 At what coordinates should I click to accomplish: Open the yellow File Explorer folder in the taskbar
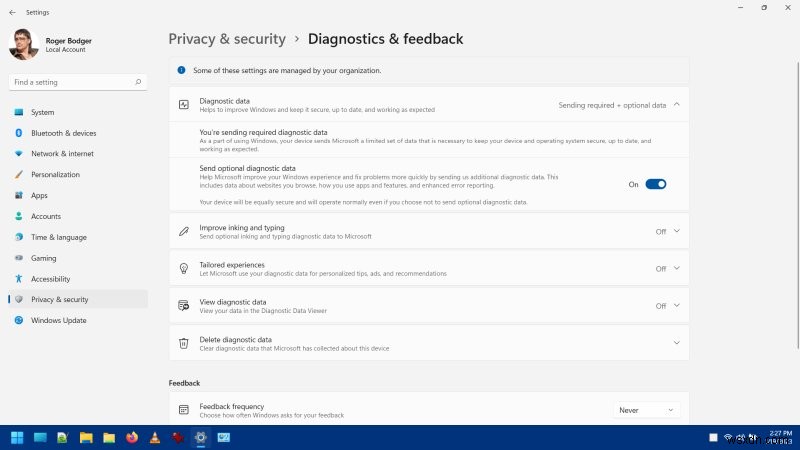[86, 438]
